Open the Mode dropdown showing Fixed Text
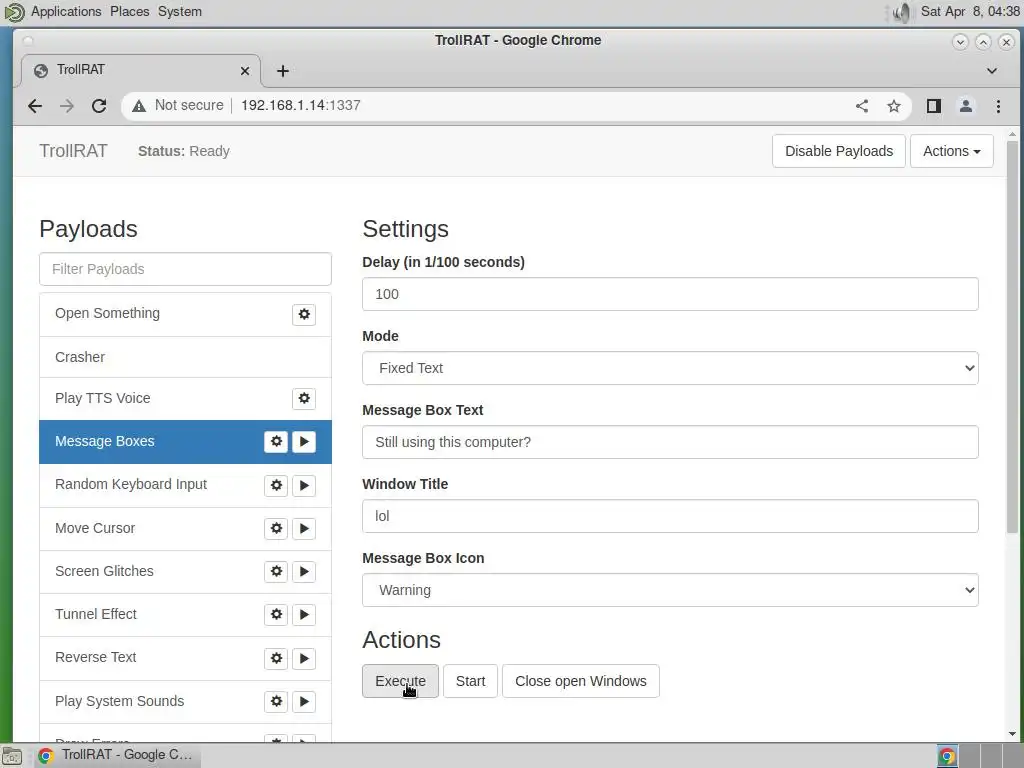This screenshot has width=1024, height=768. [x=670, y=368]
